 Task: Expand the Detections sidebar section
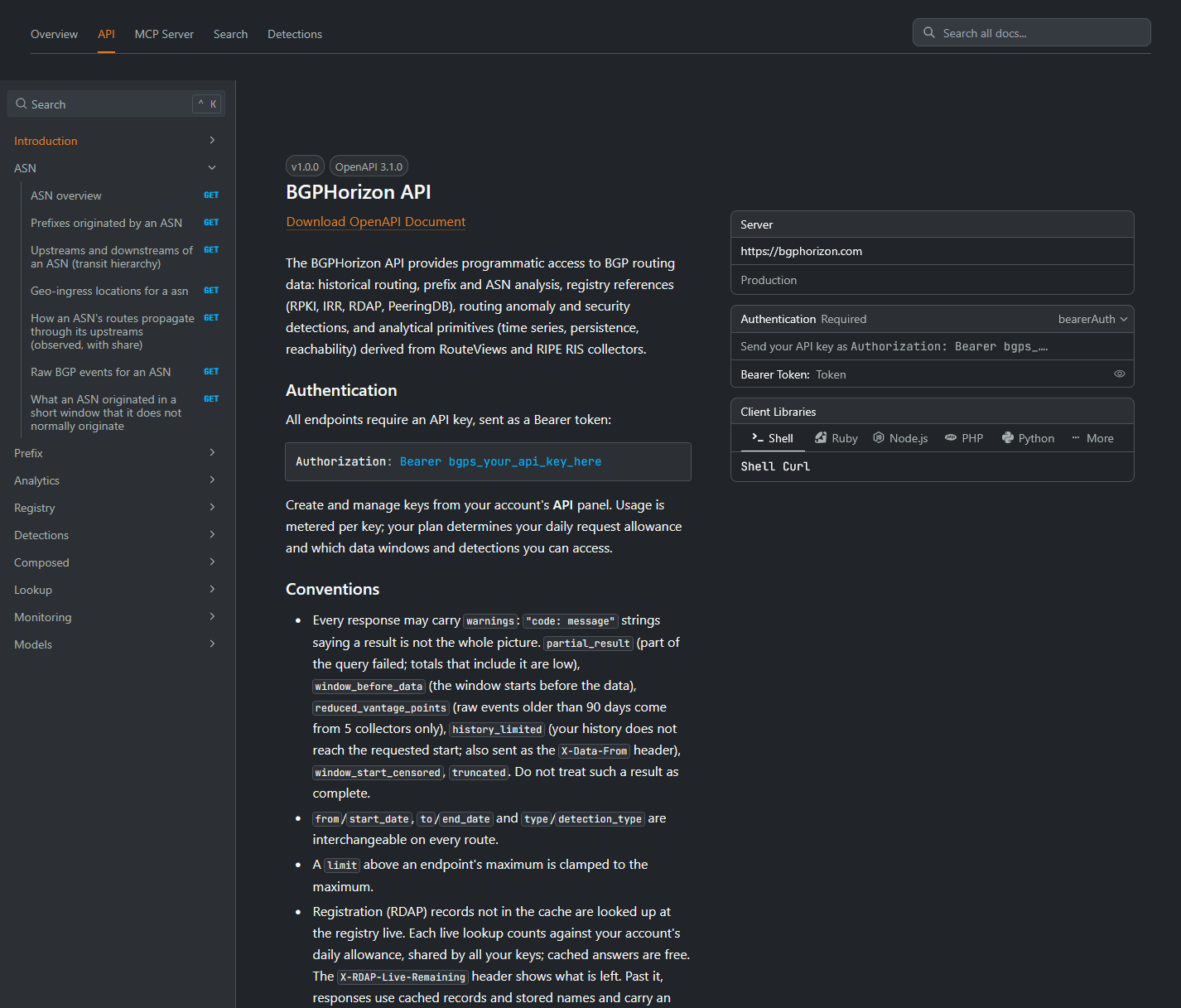point(212,535)
